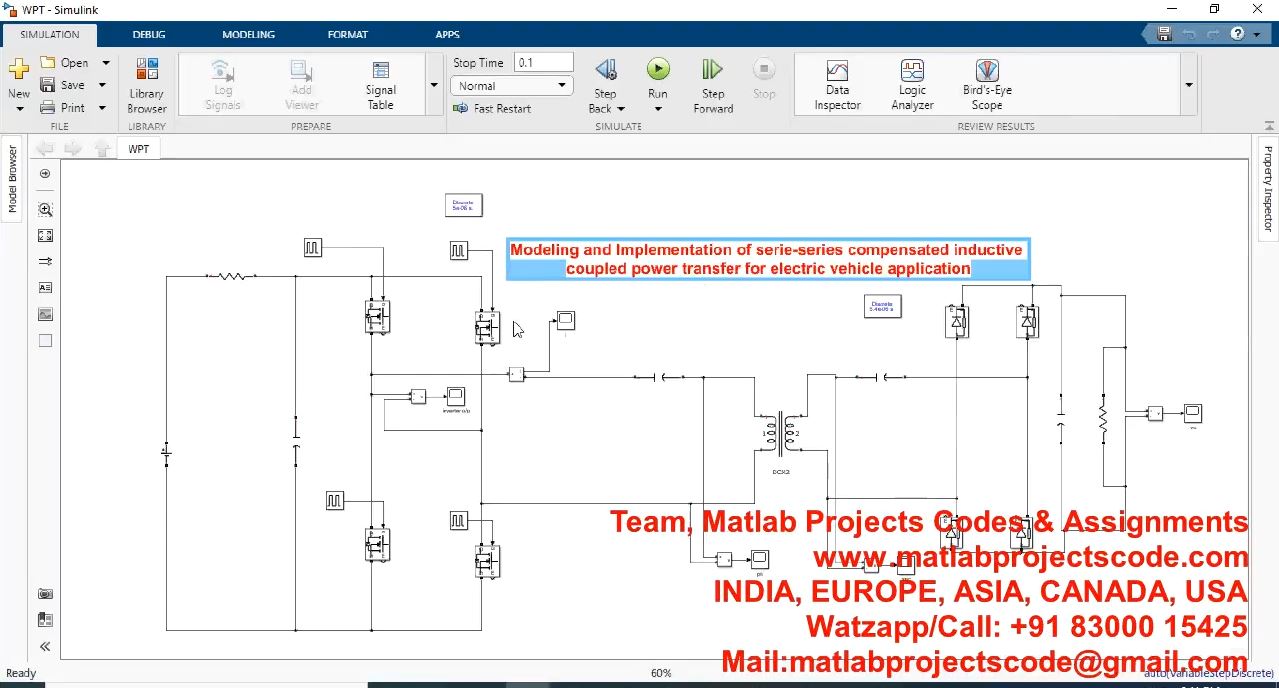Collapse the left palette with double chevron

point(45,647)
